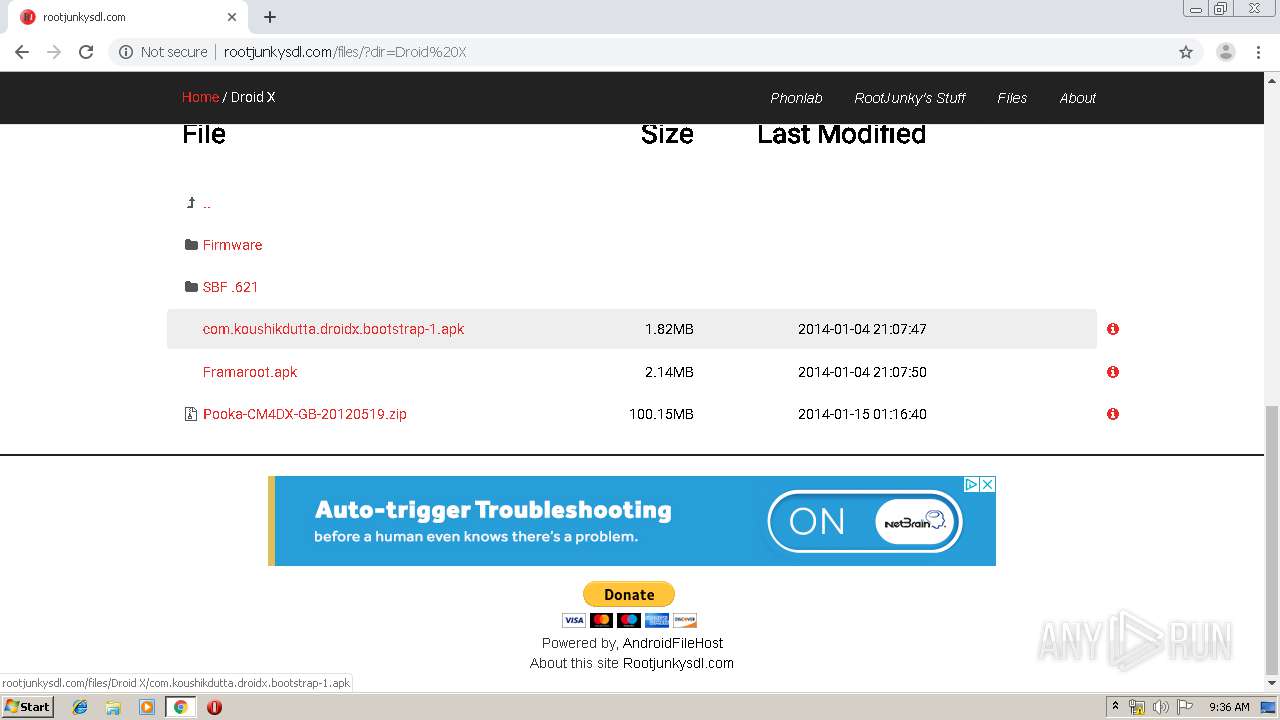
Task: Open the Windows Start menu
Action: pyautogui.click(x=27, y=707)
